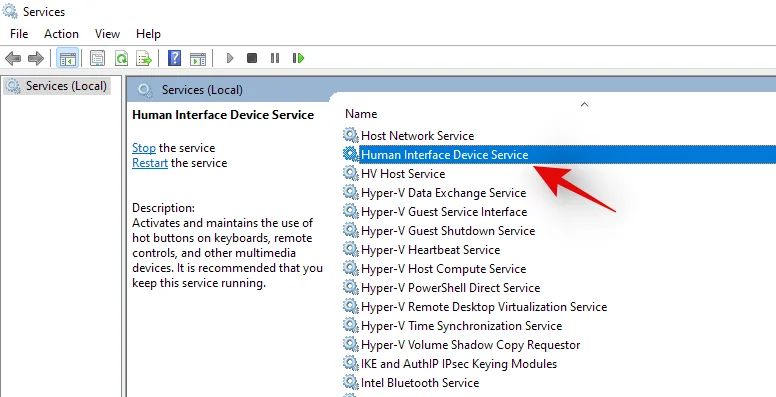Click gear icon beside Hyper-V Guest Shutdown Service
This screenshot has height=397, width=776.
click(x=350, y=230)
